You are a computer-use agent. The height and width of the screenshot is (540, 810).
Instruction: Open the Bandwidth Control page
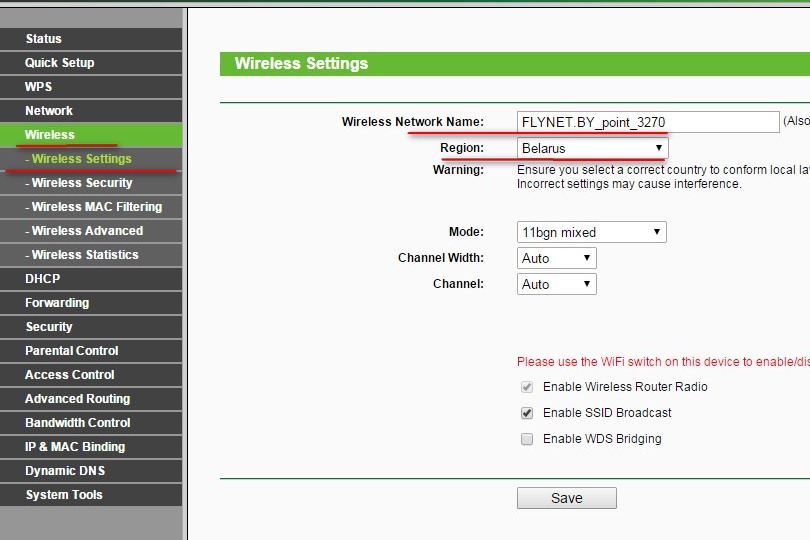[90, 423]
